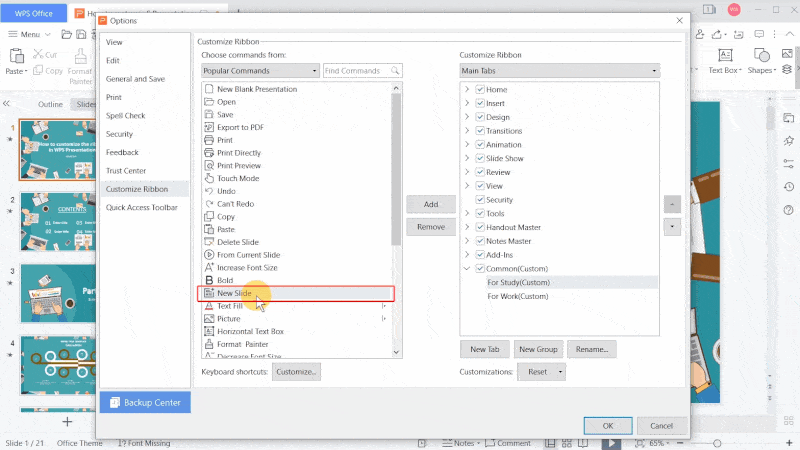Open the Security options page
Screen dimensions: 800x450
coord(119,134)
